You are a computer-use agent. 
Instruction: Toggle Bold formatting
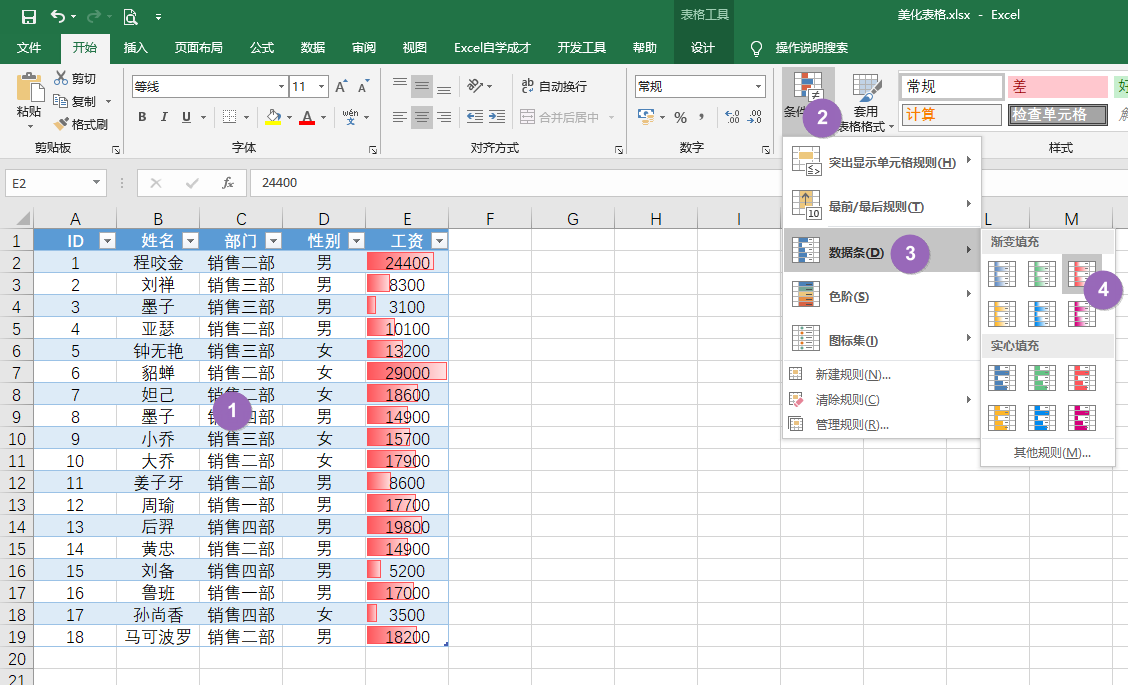pyautogui.click(x=142, y=117)
